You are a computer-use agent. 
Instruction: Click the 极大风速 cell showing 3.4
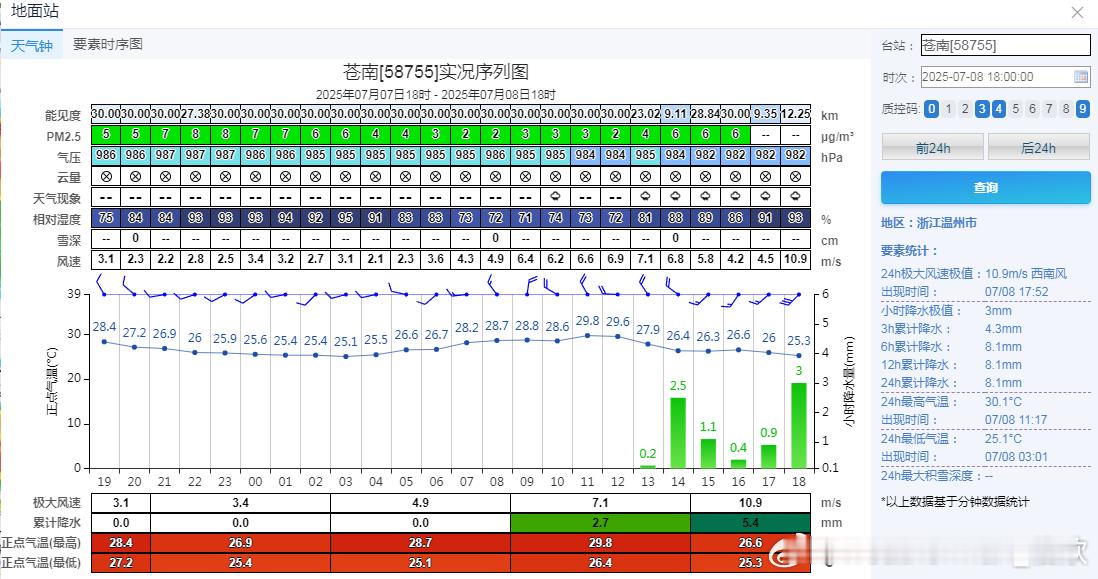[240, 503]
